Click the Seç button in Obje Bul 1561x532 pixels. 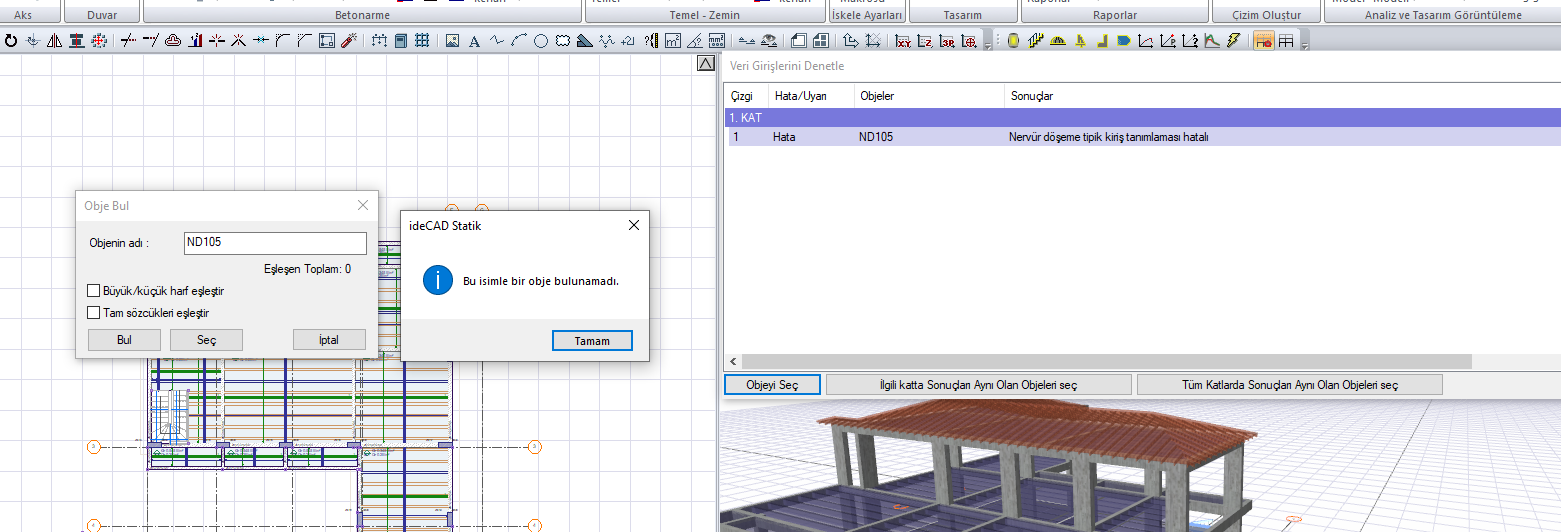tap(206, 340)
